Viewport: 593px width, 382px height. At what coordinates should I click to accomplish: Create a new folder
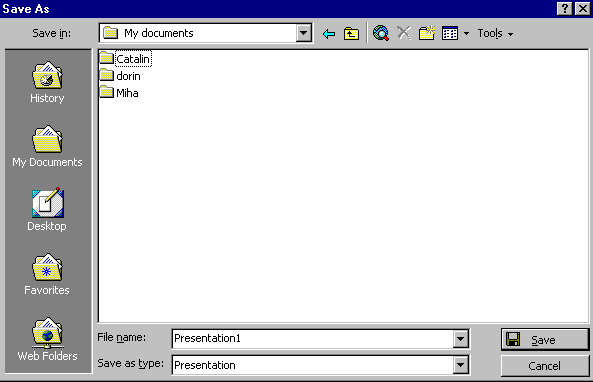coord(427,33)
